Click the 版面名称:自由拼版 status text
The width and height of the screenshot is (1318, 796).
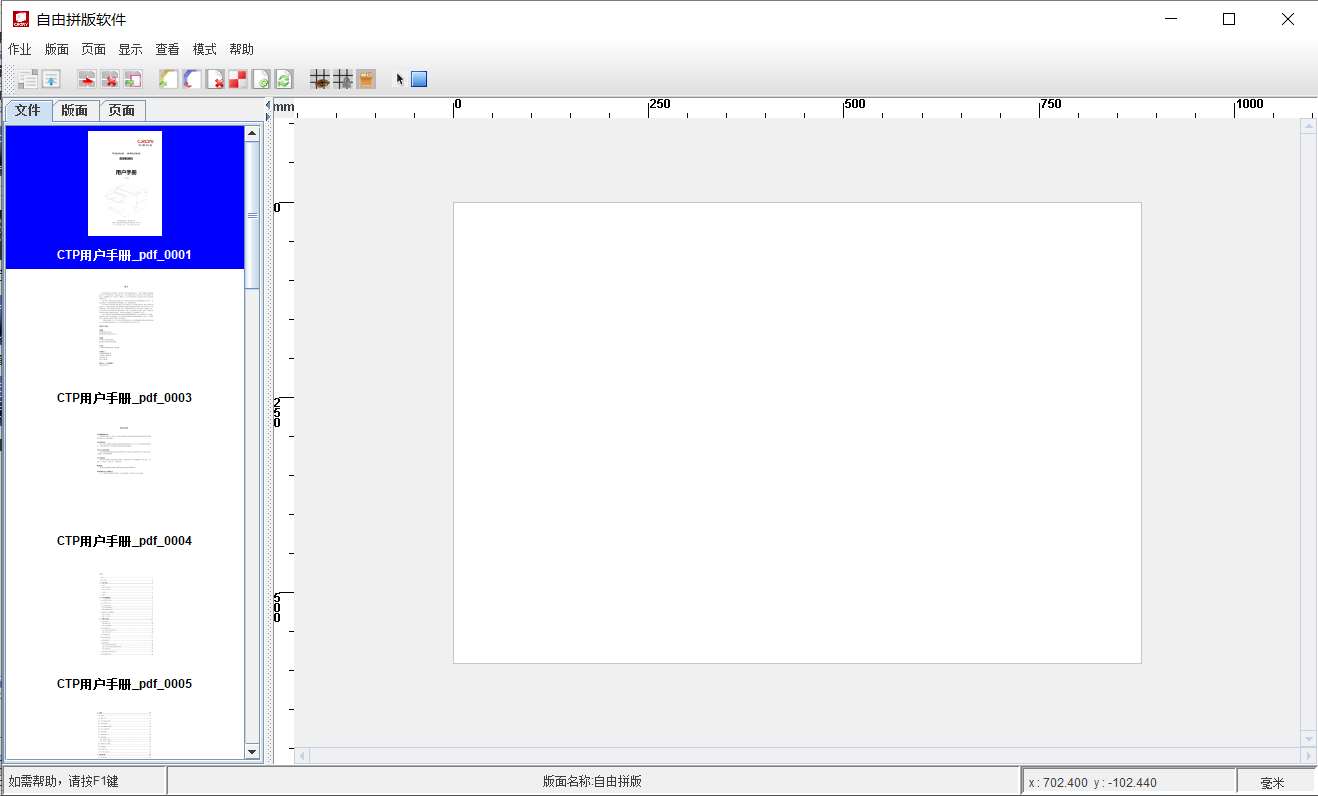pyautogui.click(x=592, y=781)
